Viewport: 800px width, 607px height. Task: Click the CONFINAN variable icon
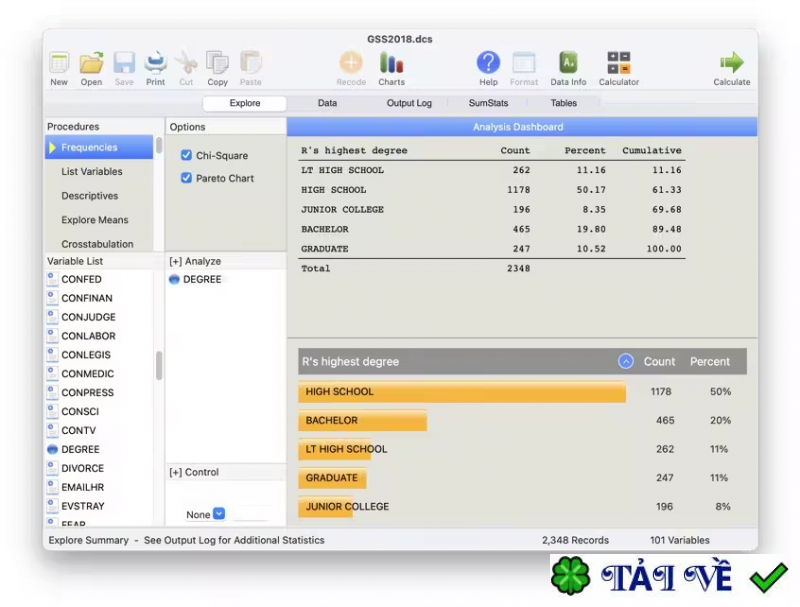coord(52,298)
